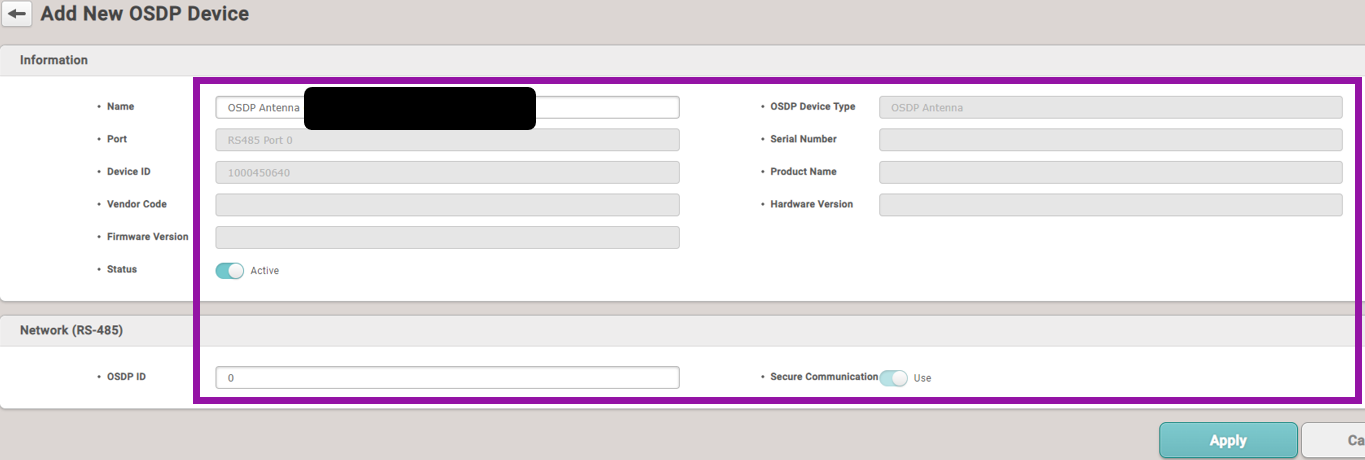The height and width of the screenshot is (460, 1365).
Task: Click the Hardware Version text label
Action: coord(811,204)
